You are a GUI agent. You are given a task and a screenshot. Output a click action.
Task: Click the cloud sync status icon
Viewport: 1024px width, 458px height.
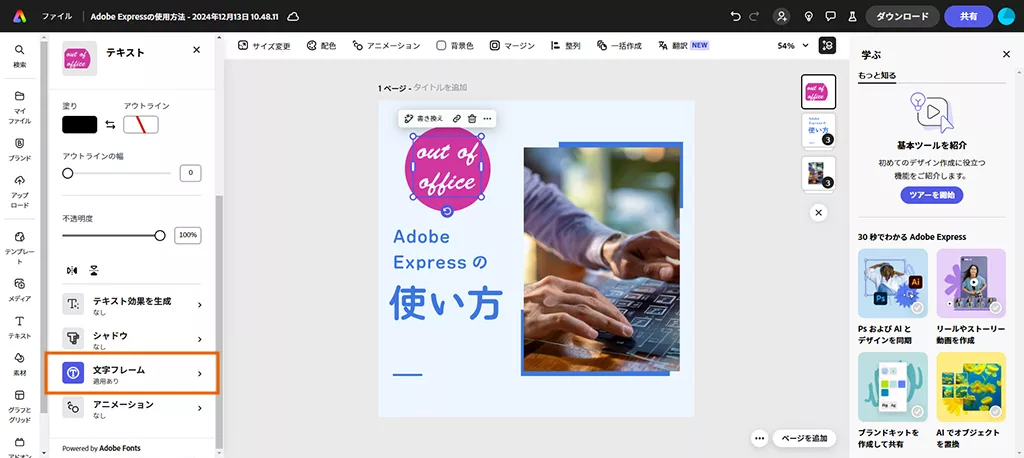293,16
